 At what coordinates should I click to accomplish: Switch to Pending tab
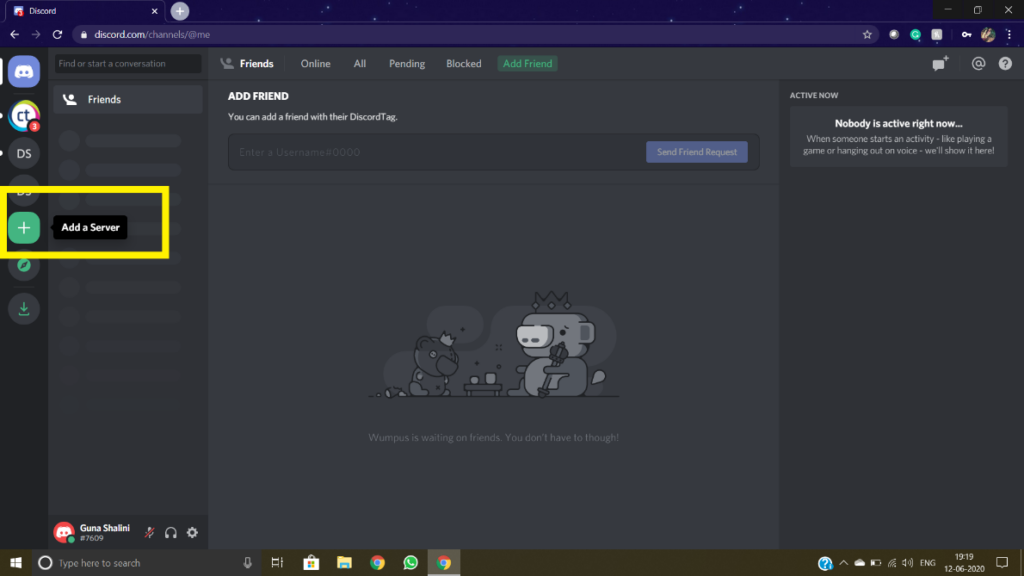tap(407, 63)
